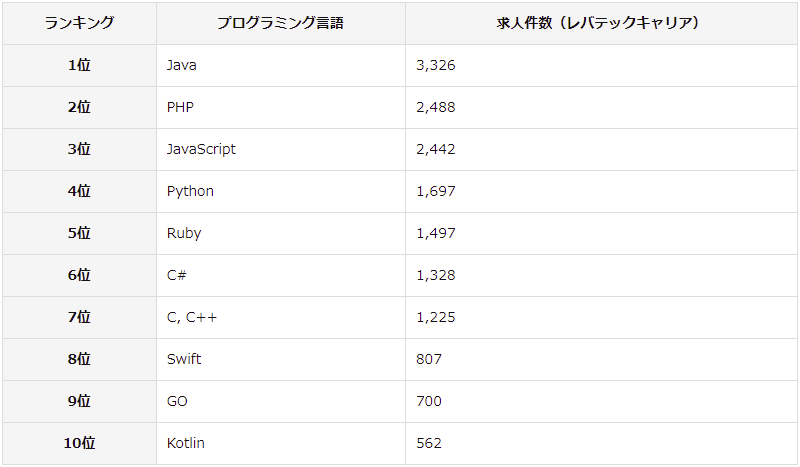Click the 2,442 job count value
The height and width of the screenshot is (467, 800).
[436, 149]
